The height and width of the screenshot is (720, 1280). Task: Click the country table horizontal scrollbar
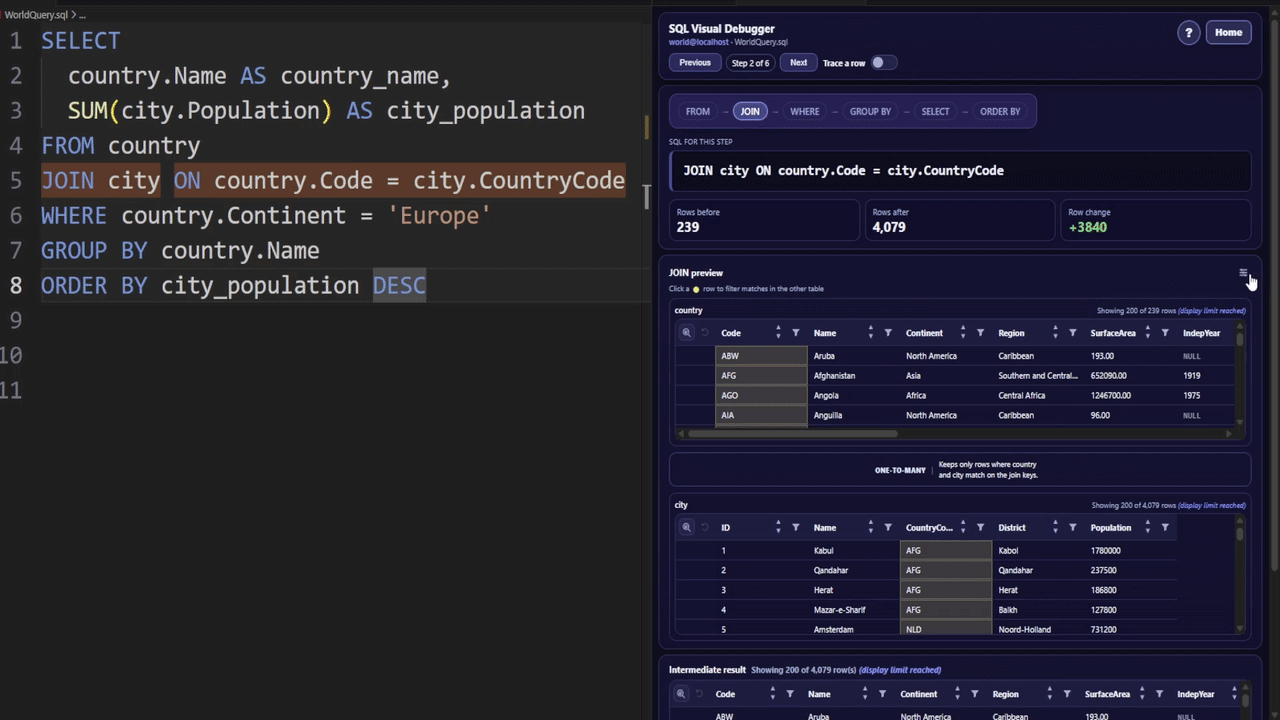tap(793, 433)
